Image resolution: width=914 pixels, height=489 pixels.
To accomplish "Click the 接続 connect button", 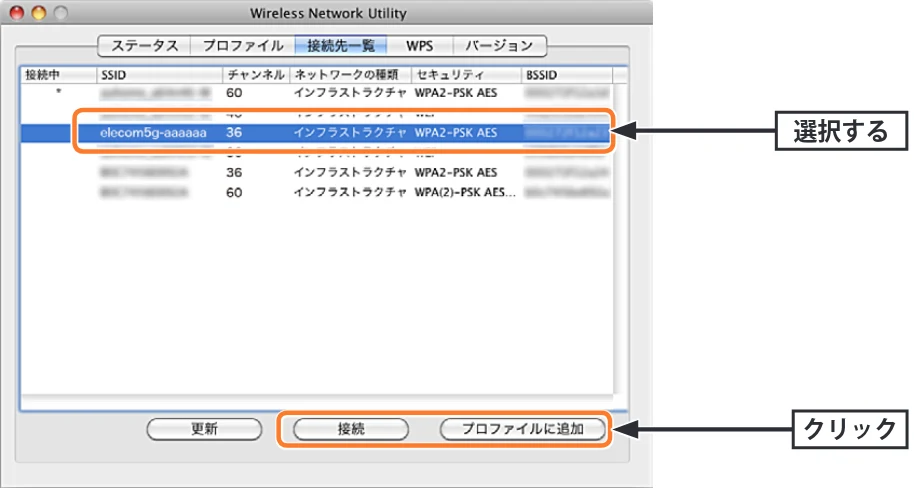I will 351,429.
